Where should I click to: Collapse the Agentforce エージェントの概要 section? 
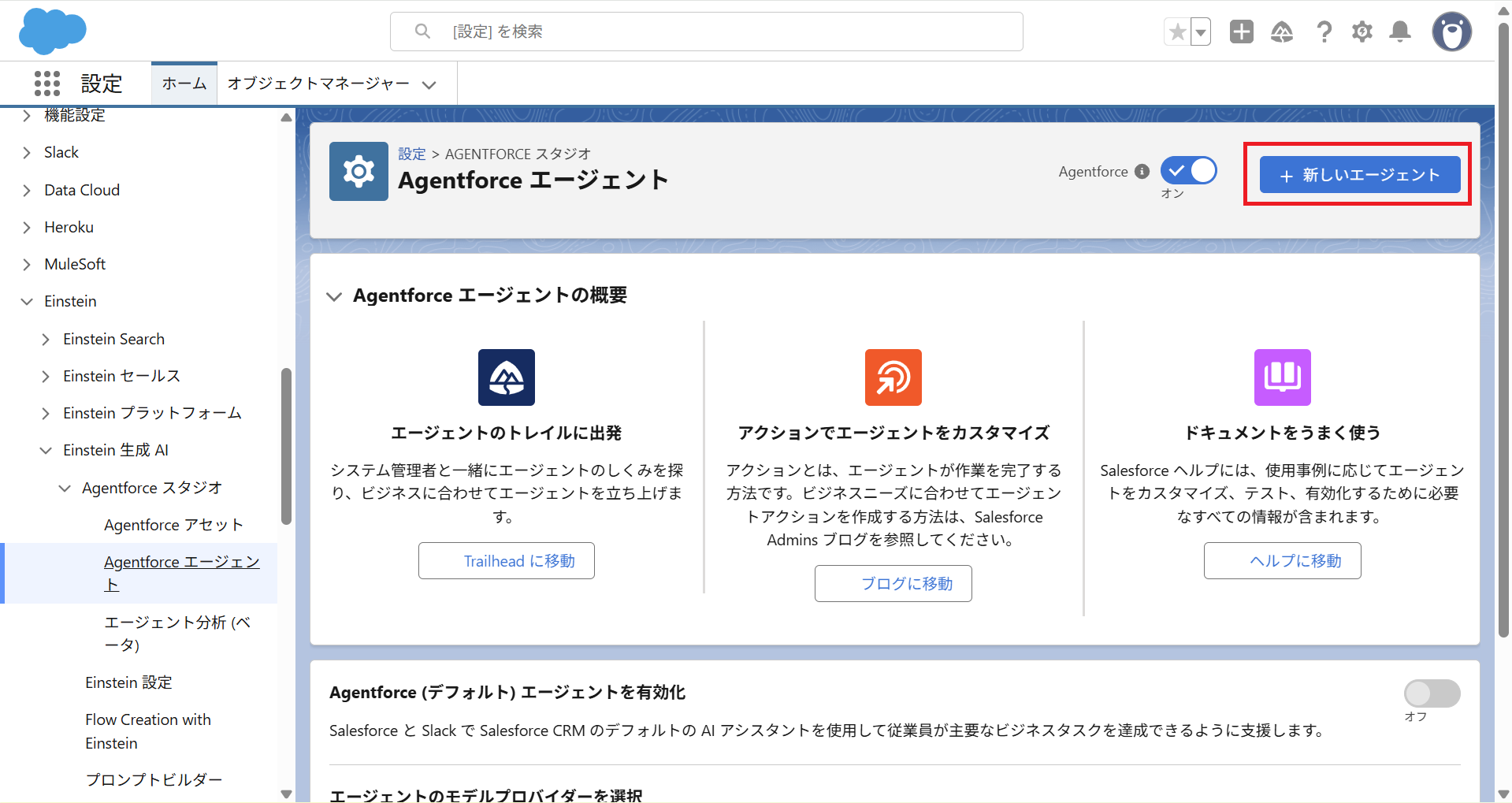(x=334, y=296)
